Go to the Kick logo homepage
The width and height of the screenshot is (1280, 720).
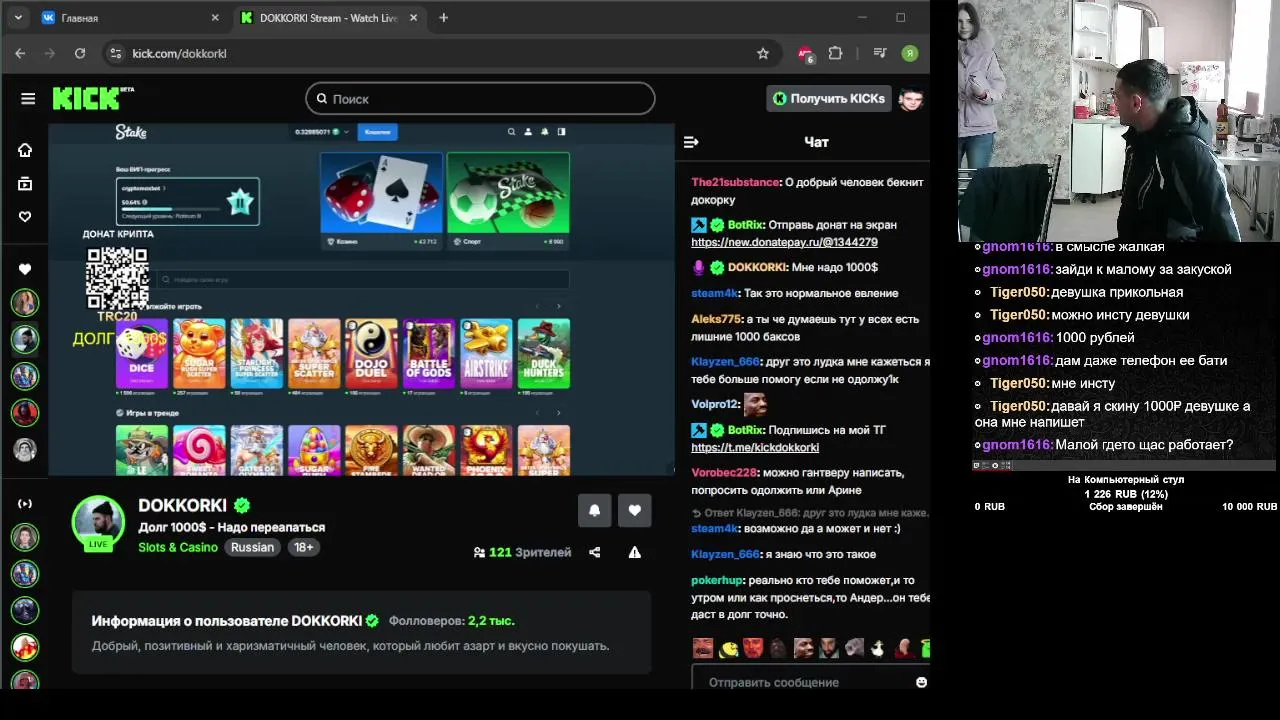click(88, 98)
